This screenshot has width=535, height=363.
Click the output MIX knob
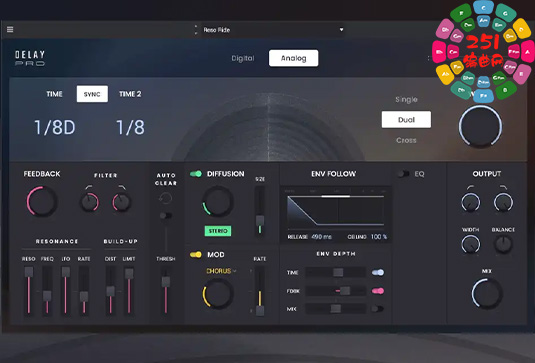(487, 293)
